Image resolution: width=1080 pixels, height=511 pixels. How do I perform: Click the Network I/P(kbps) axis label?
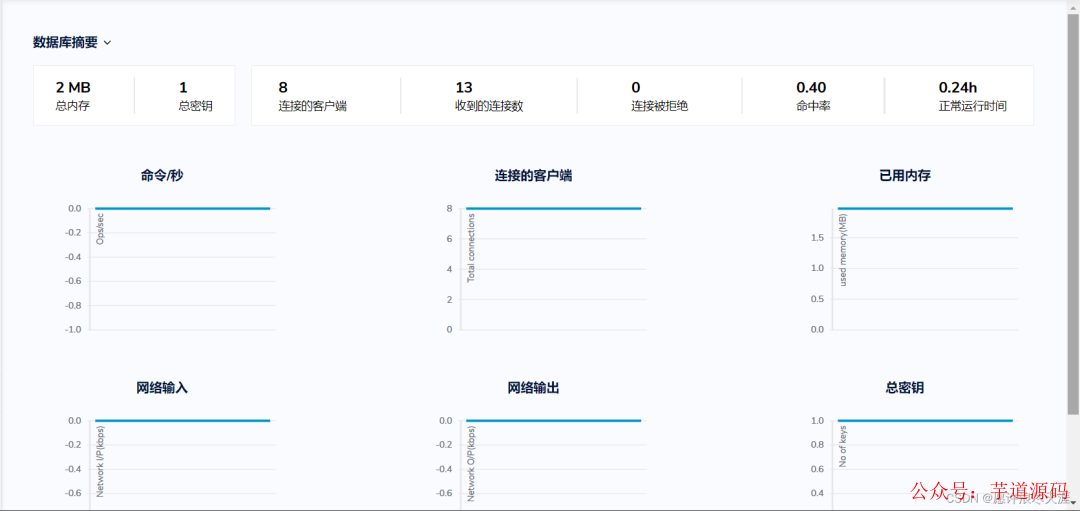tap(100, 461)
